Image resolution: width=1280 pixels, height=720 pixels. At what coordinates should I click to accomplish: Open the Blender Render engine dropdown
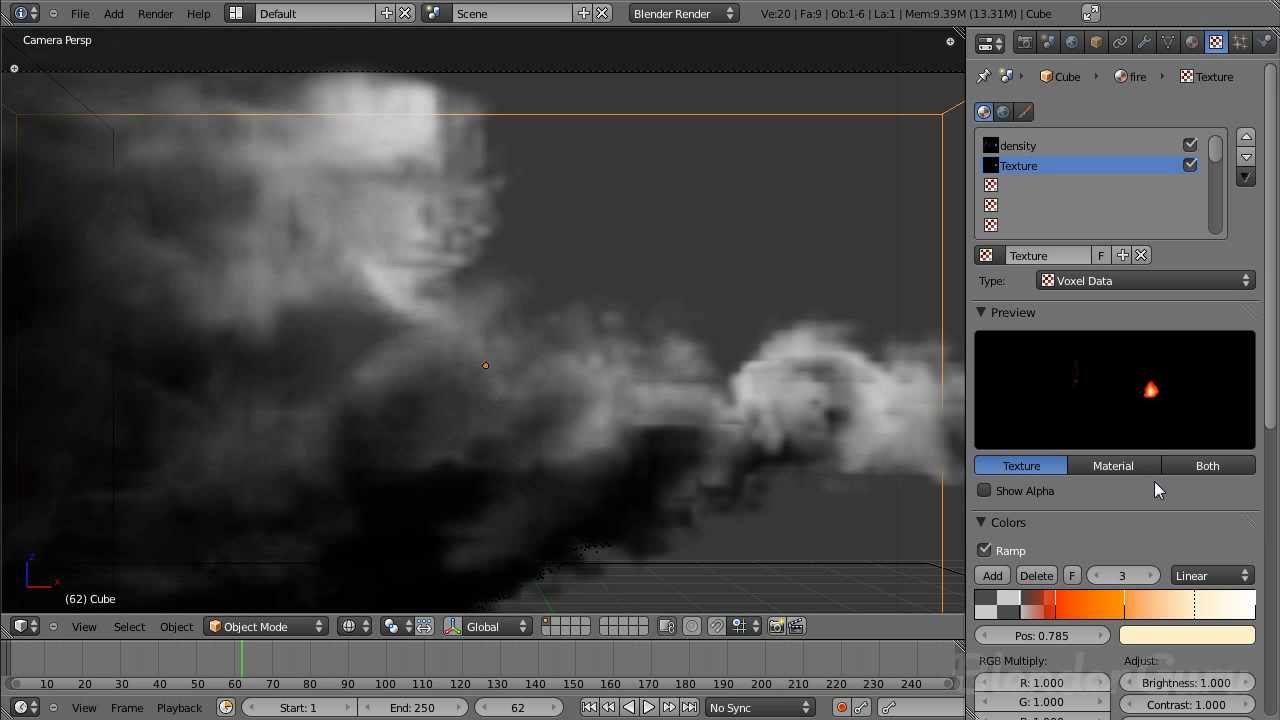(684, 14)
